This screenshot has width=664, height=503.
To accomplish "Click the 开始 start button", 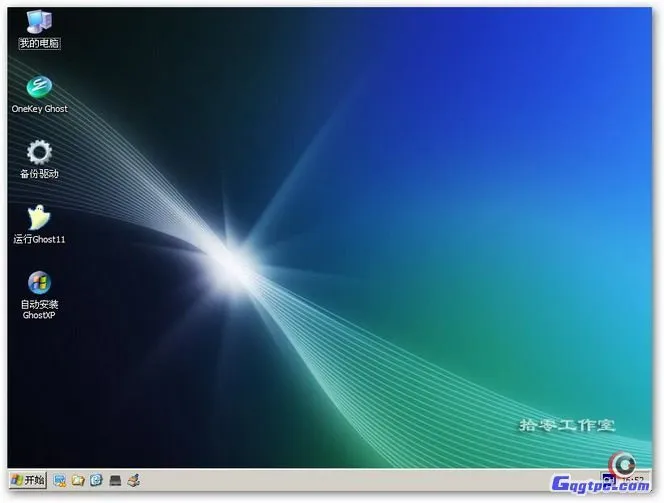I will click(28, 480).
